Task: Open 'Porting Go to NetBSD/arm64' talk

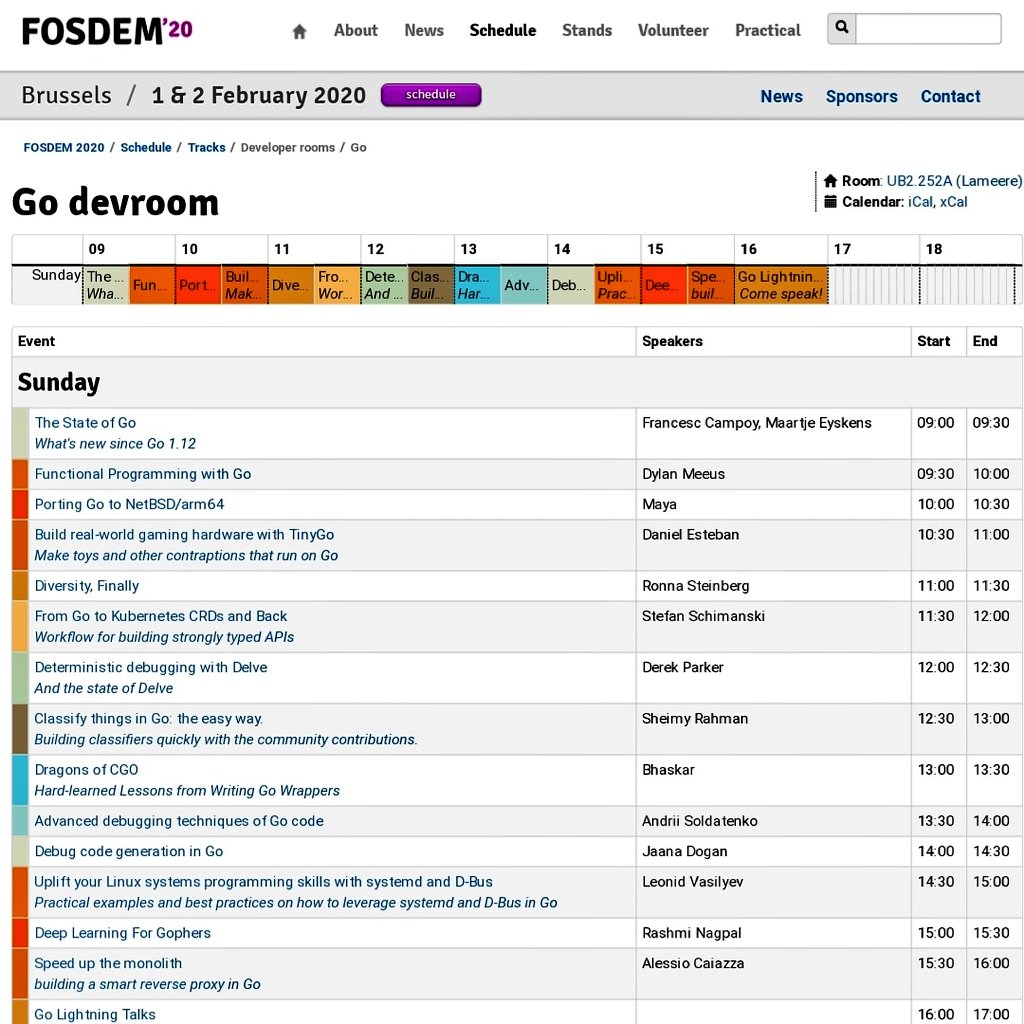Action: coord(129,504)
